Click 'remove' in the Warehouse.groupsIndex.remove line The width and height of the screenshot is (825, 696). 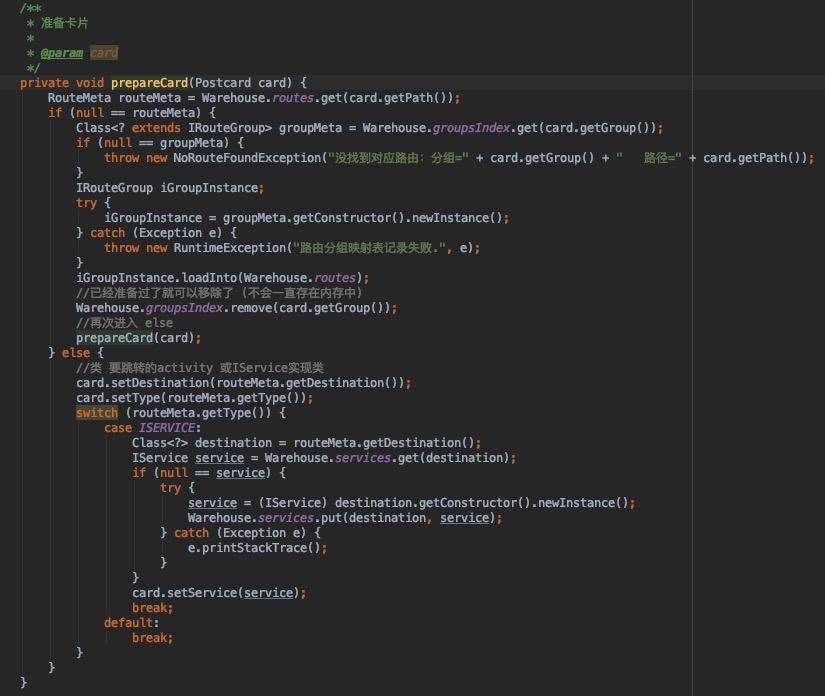coord(251,308)
